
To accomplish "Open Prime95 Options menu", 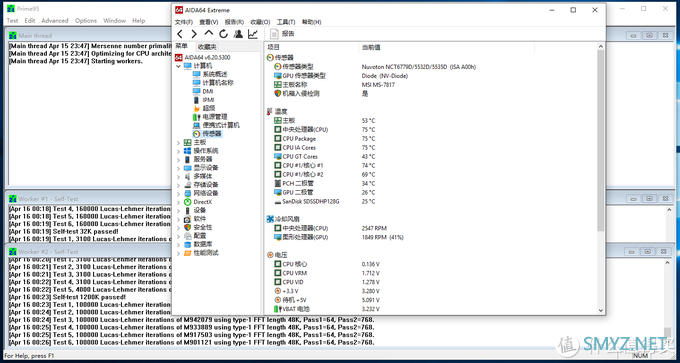I will 86,20.
